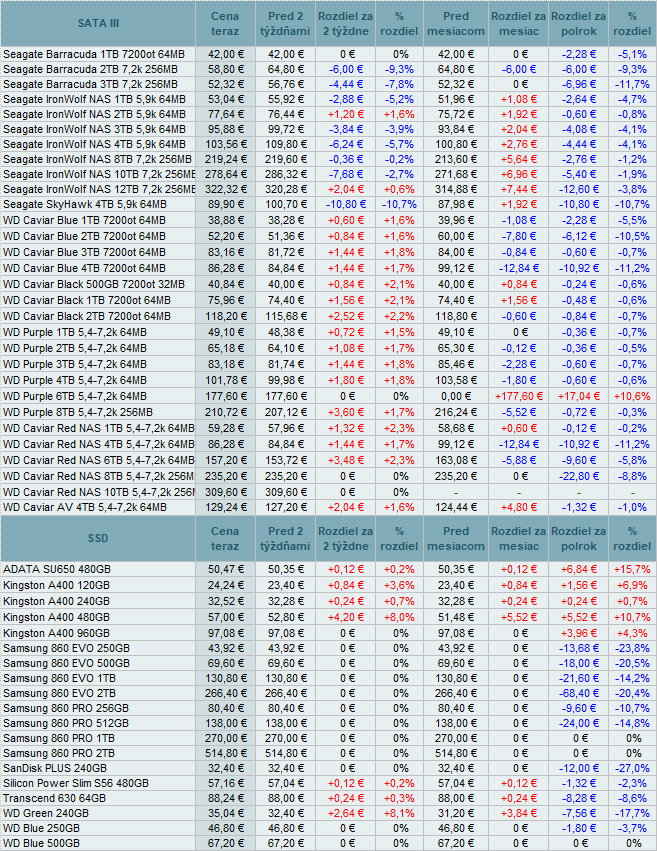Click WD Caviar Red NAS 8TB half-year difference -22,80 €
Image resolution: width=657 pixels, height=851 pixels.
coord(579,477)
